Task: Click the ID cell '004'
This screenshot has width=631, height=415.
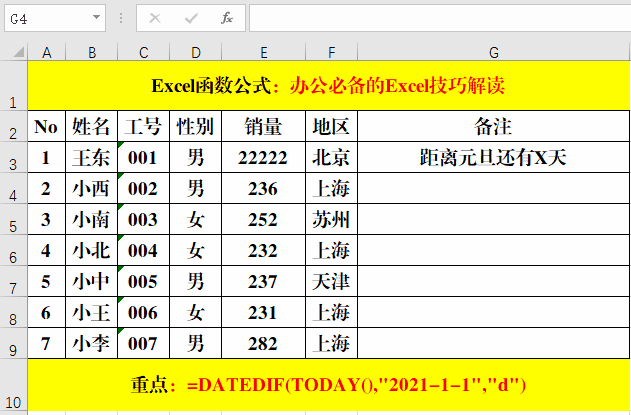Action: coord(144,250)
